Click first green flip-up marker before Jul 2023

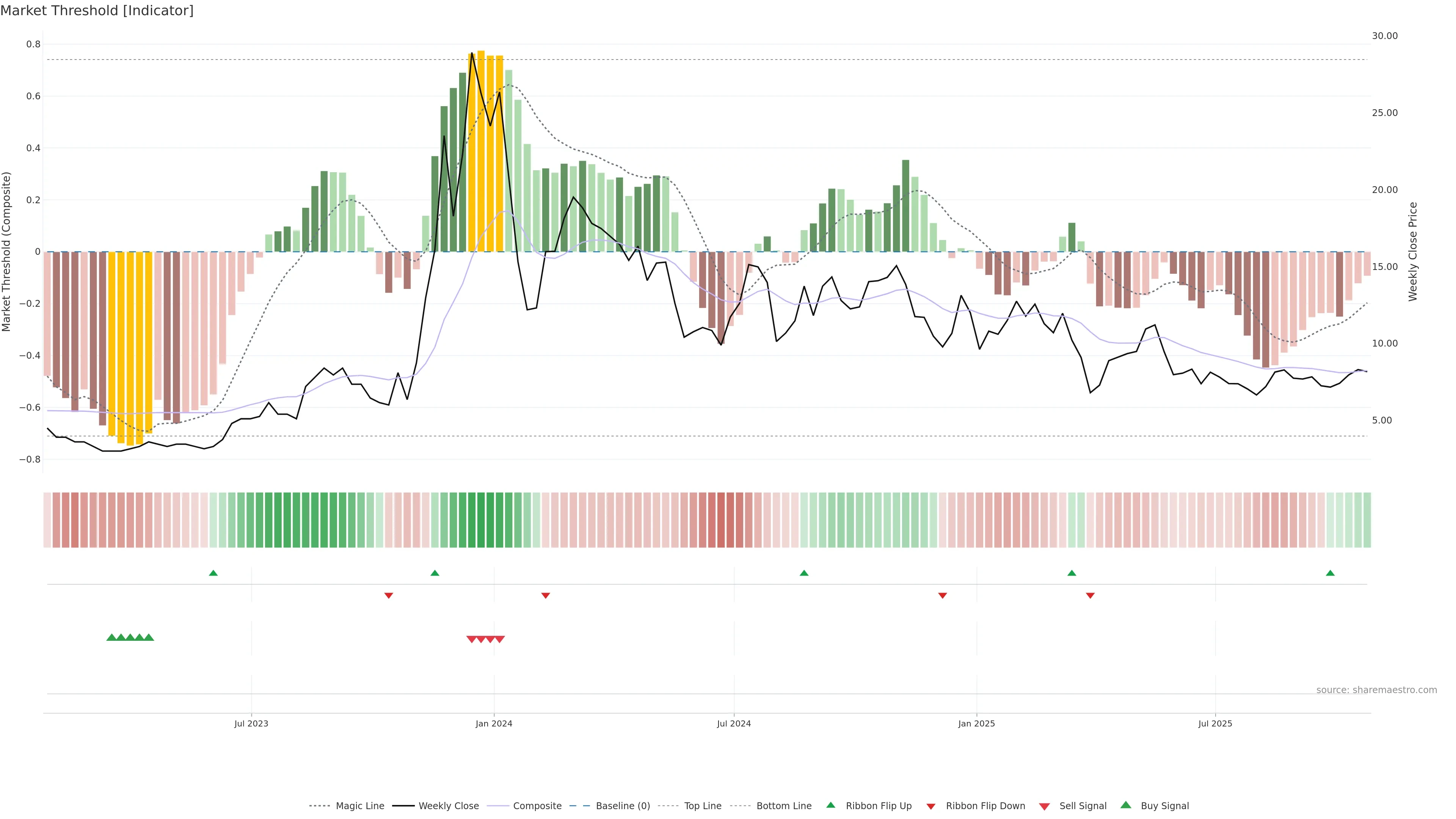213,573
